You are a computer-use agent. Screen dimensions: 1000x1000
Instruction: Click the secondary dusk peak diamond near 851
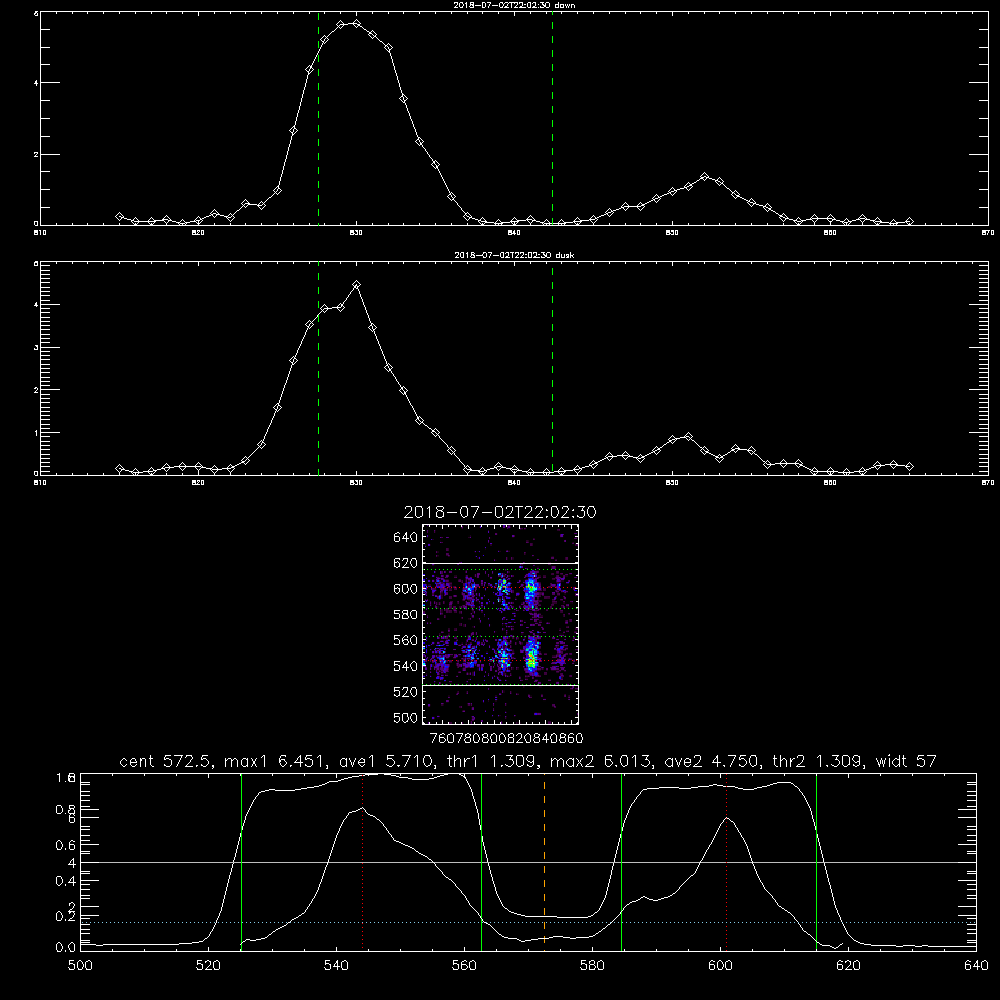tap(688, 437)
